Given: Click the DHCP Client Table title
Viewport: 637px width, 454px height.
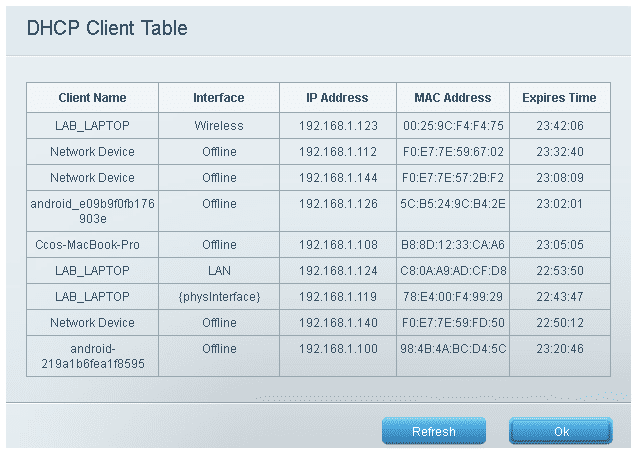Looking at the screenshot, I should [x=106, y=28].
